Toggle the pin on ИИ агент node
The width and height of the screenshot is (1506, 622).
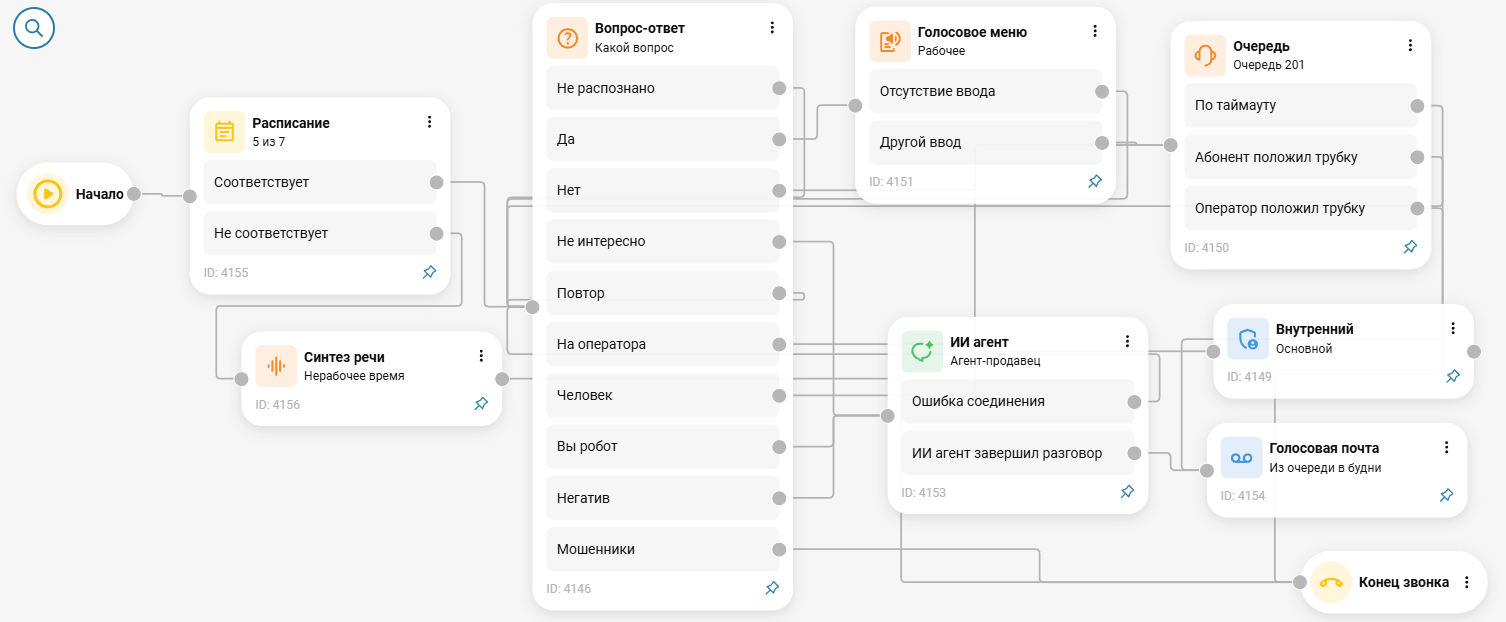tap(1127, 492)
